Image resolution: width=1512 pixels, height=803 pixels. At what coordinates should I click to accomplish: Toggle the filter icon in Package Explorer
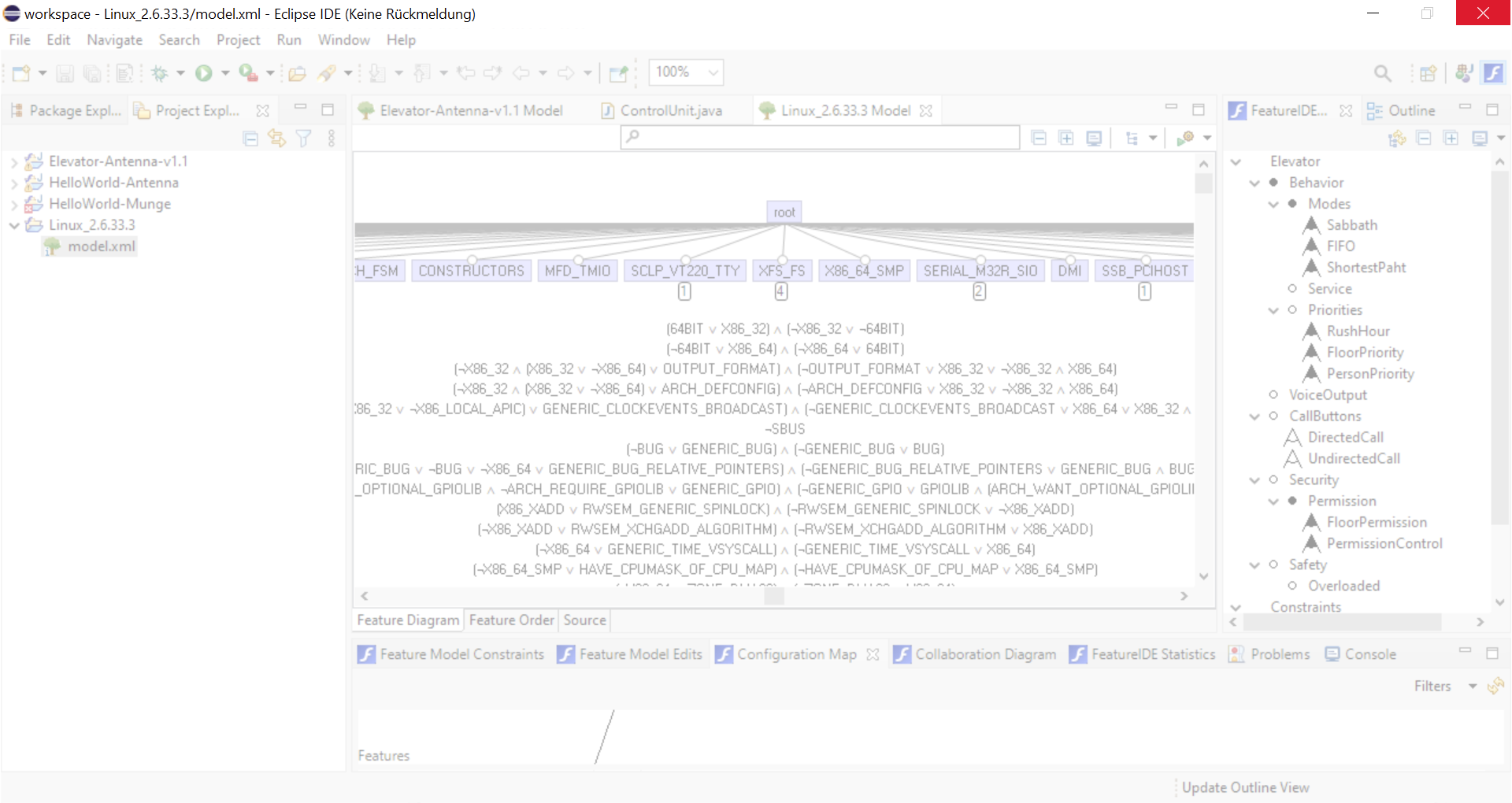304,138
